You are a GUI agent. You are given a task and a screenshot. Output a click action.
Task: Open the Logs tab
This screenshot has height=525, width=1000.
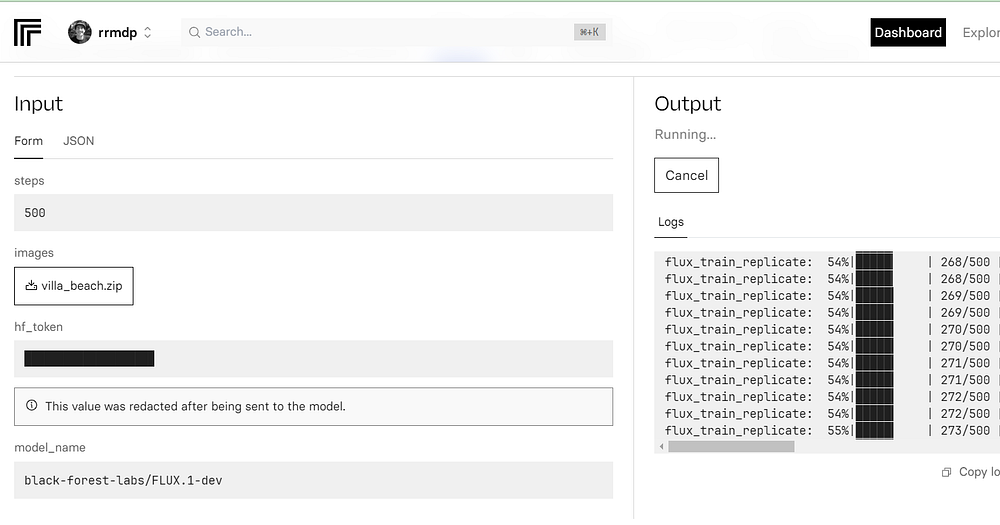coord(671,222)
